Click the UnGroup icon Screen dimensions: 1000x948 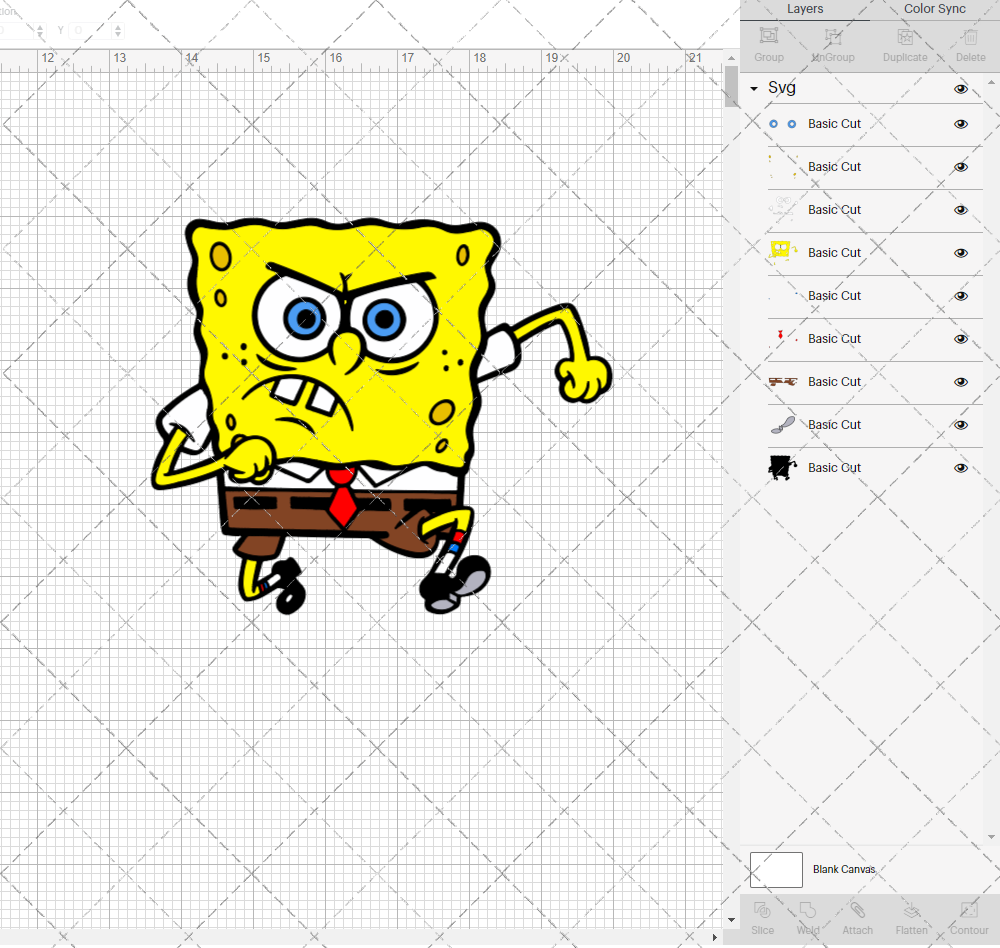[x=833, y=36]
